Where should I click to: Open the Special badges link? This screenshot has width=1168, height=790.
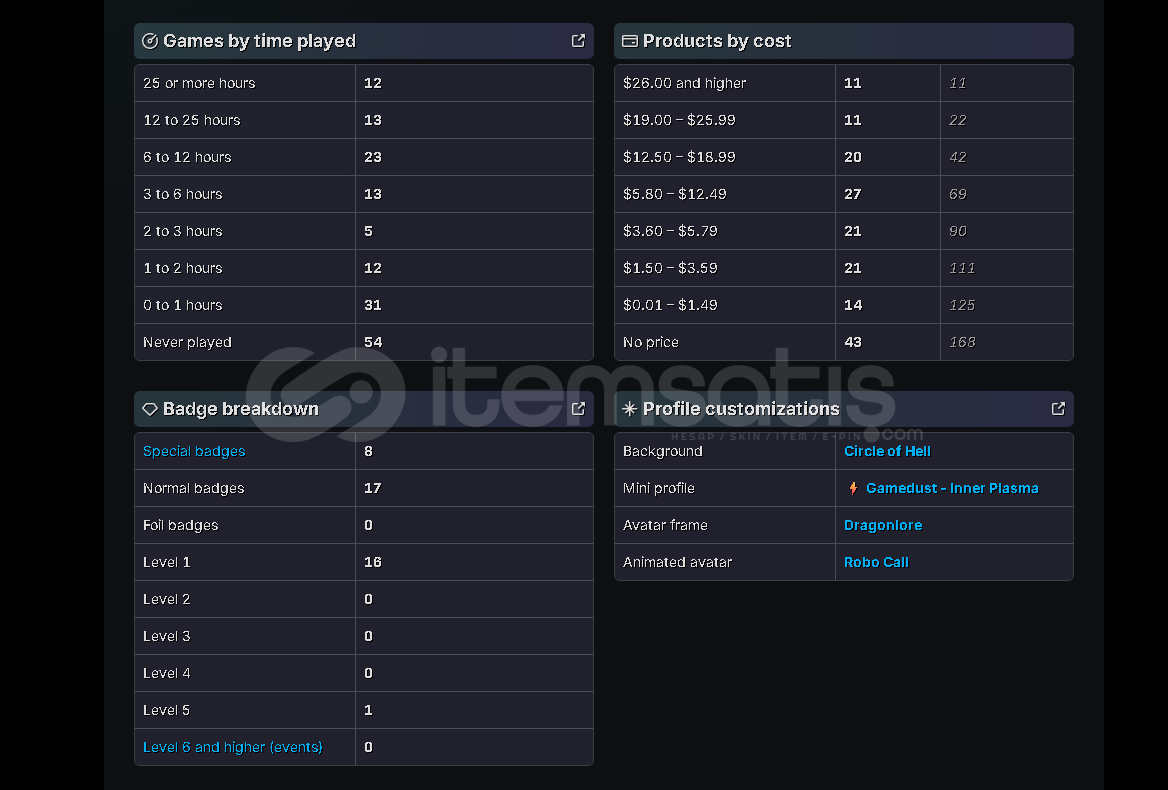coord(194,451)
